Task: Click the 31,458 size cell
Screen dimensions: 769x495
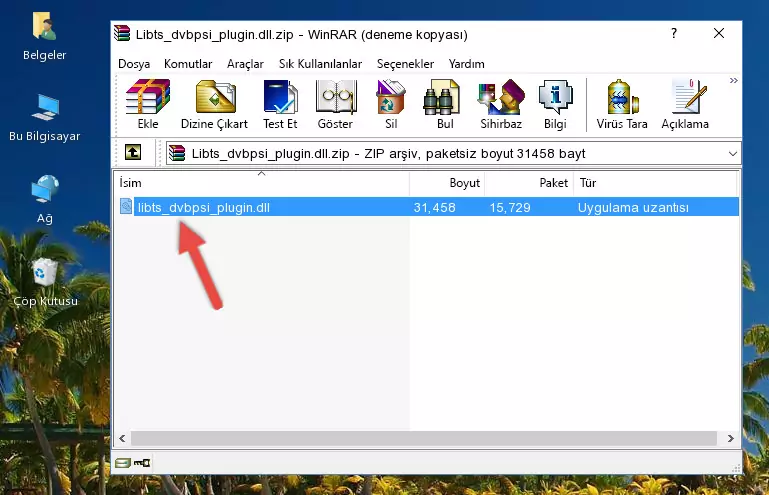Action: click(x=435, y=208)
